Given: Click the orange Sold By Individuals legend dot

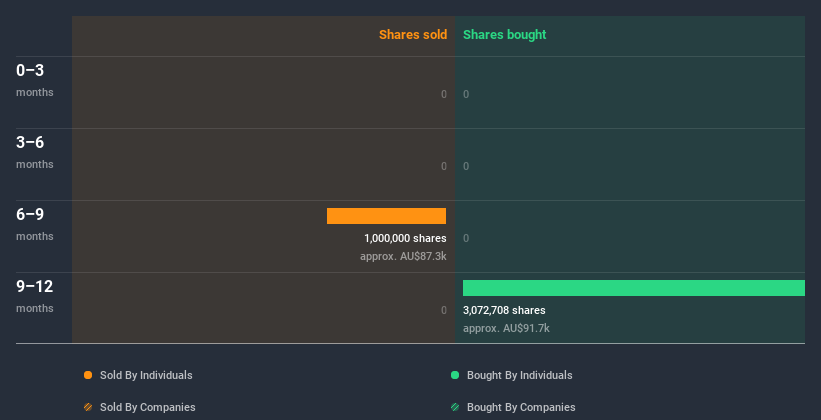Looking at the screenshot, I should coord(88,375).
